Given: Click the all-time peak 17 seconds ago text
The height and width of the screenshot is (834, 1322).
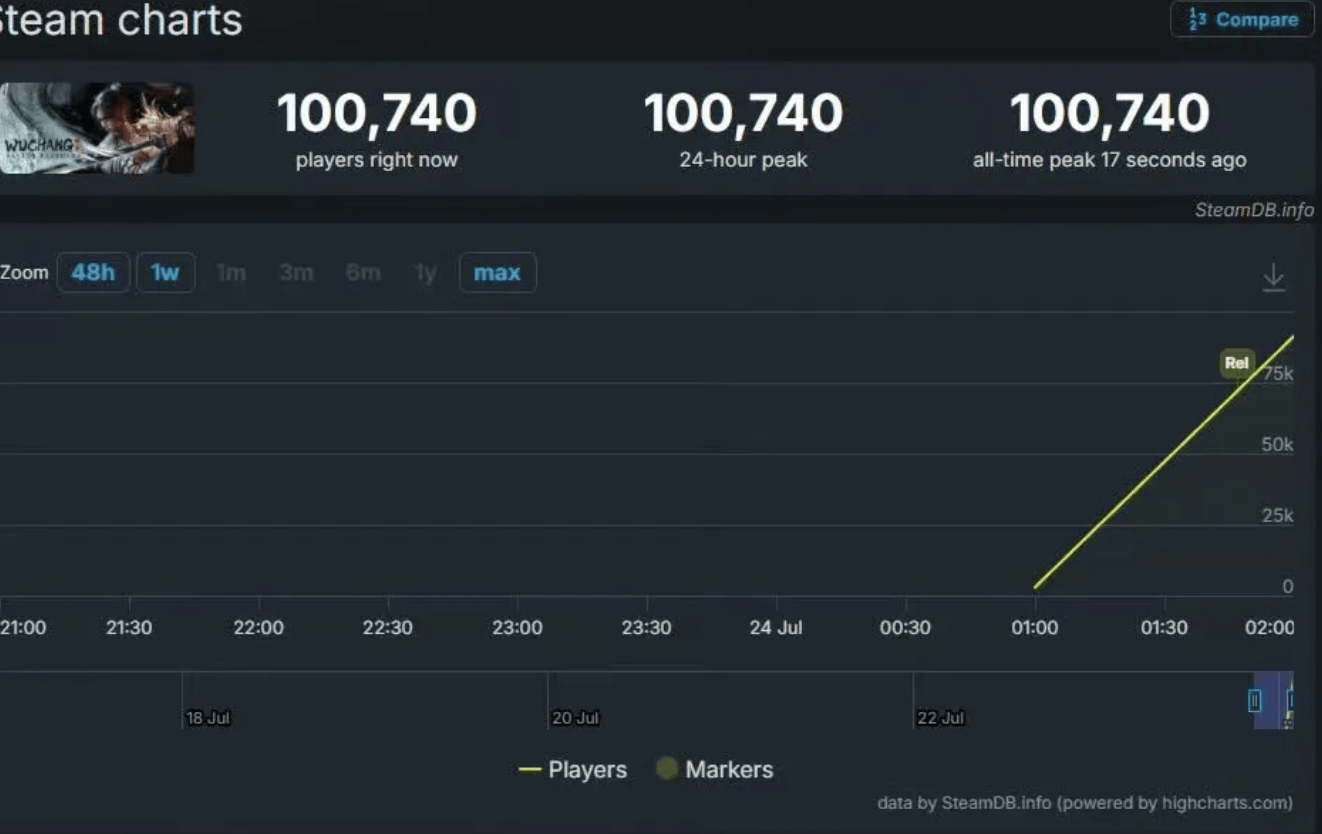Looking at the screenshot, I should 1110,160.
